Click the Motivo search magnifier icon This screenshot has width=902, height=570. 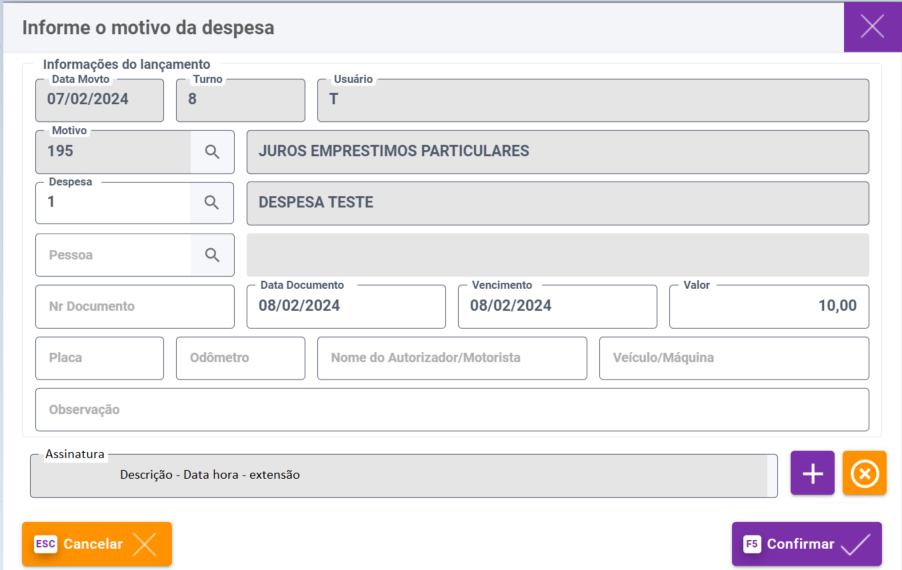tap(212, 151)
